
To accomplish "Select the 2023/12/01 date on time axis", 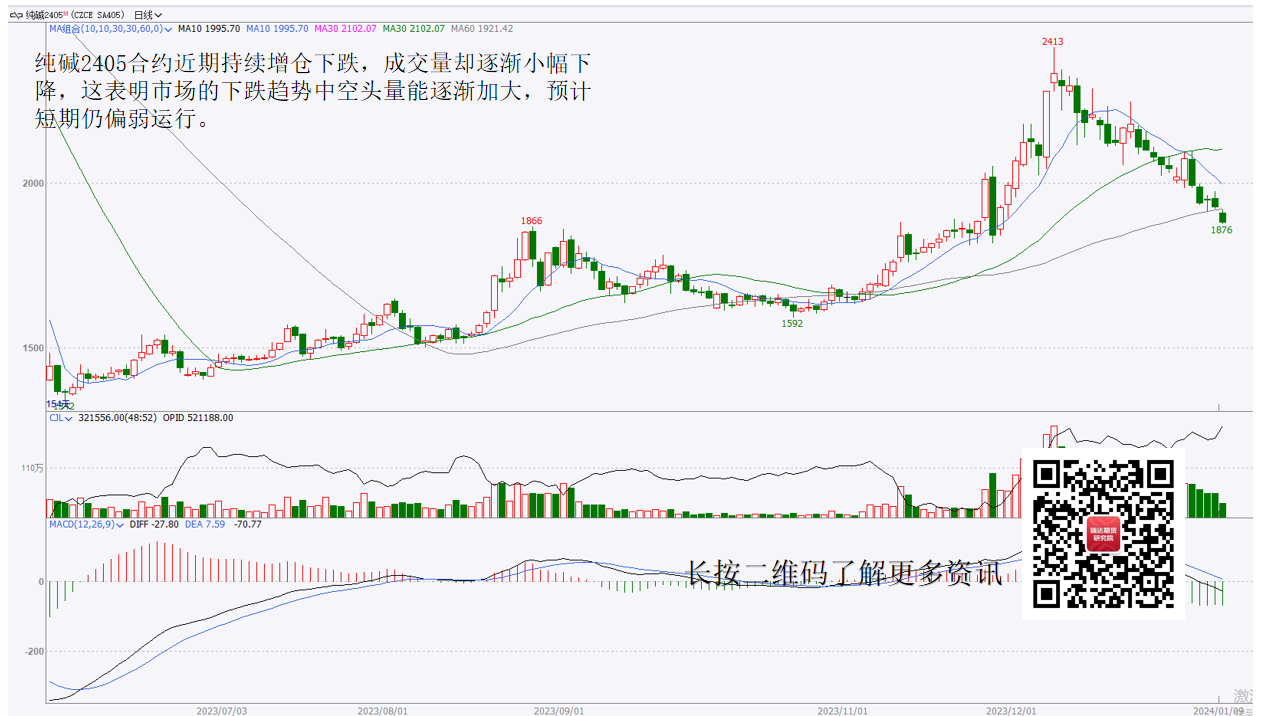I will (1010, 710).
